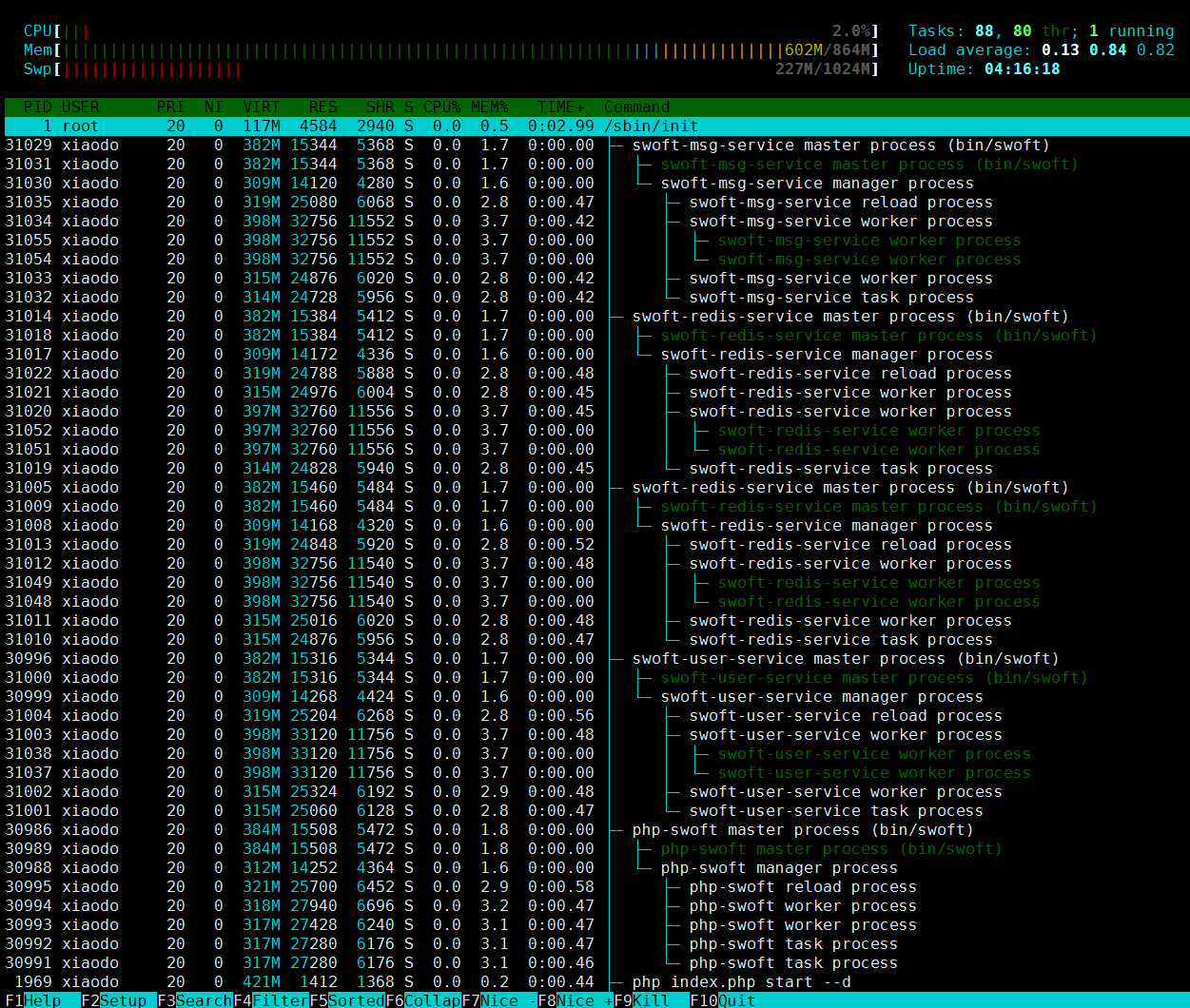Sort by the NI column header
The width and height of the screenshot is (1190, 1008).
click(x=214, y=107)
